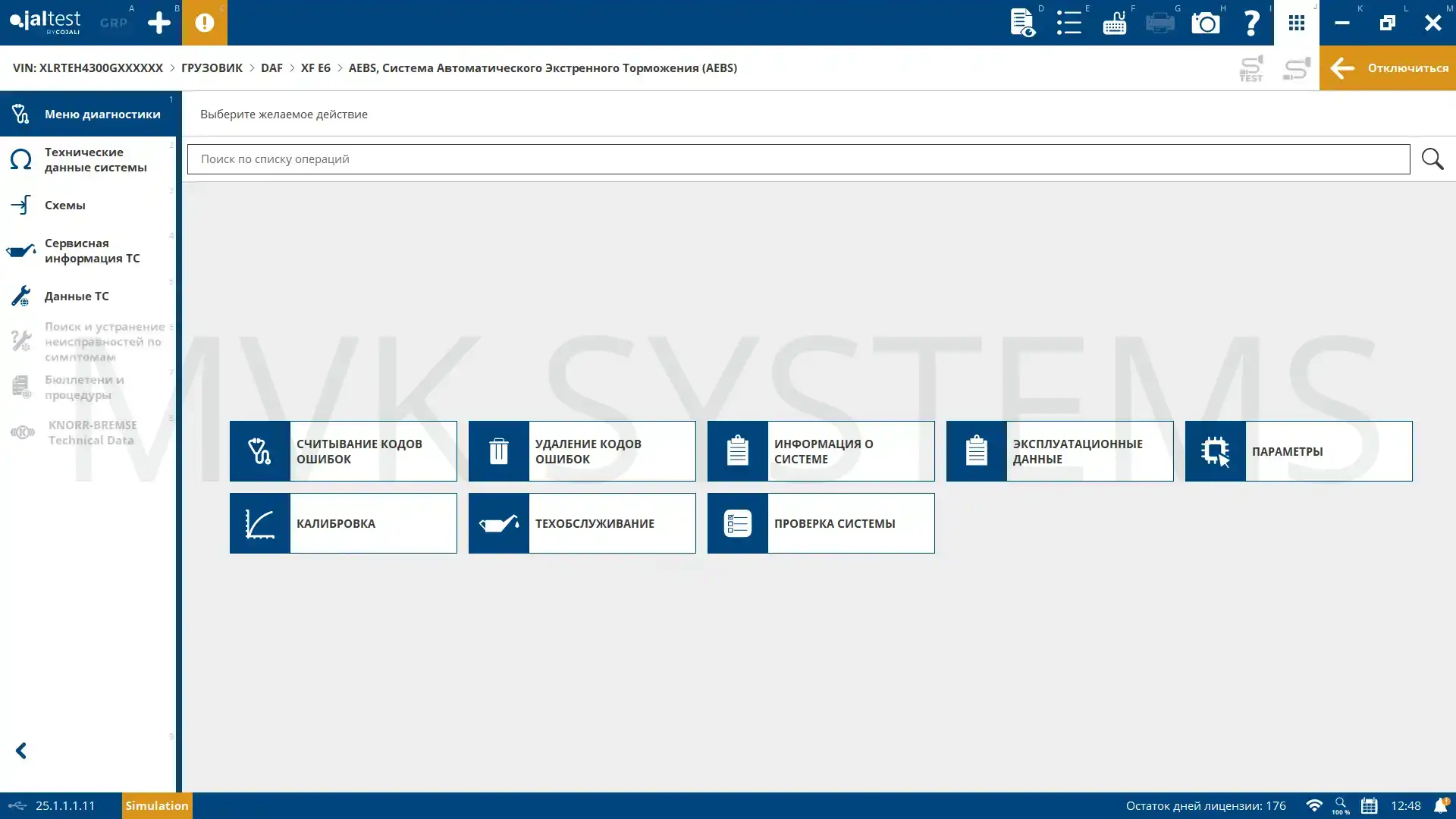Click the magnifier search icon
Image resolution: width=1456 pixels, height=819 pixels.
click(1432, 159)
